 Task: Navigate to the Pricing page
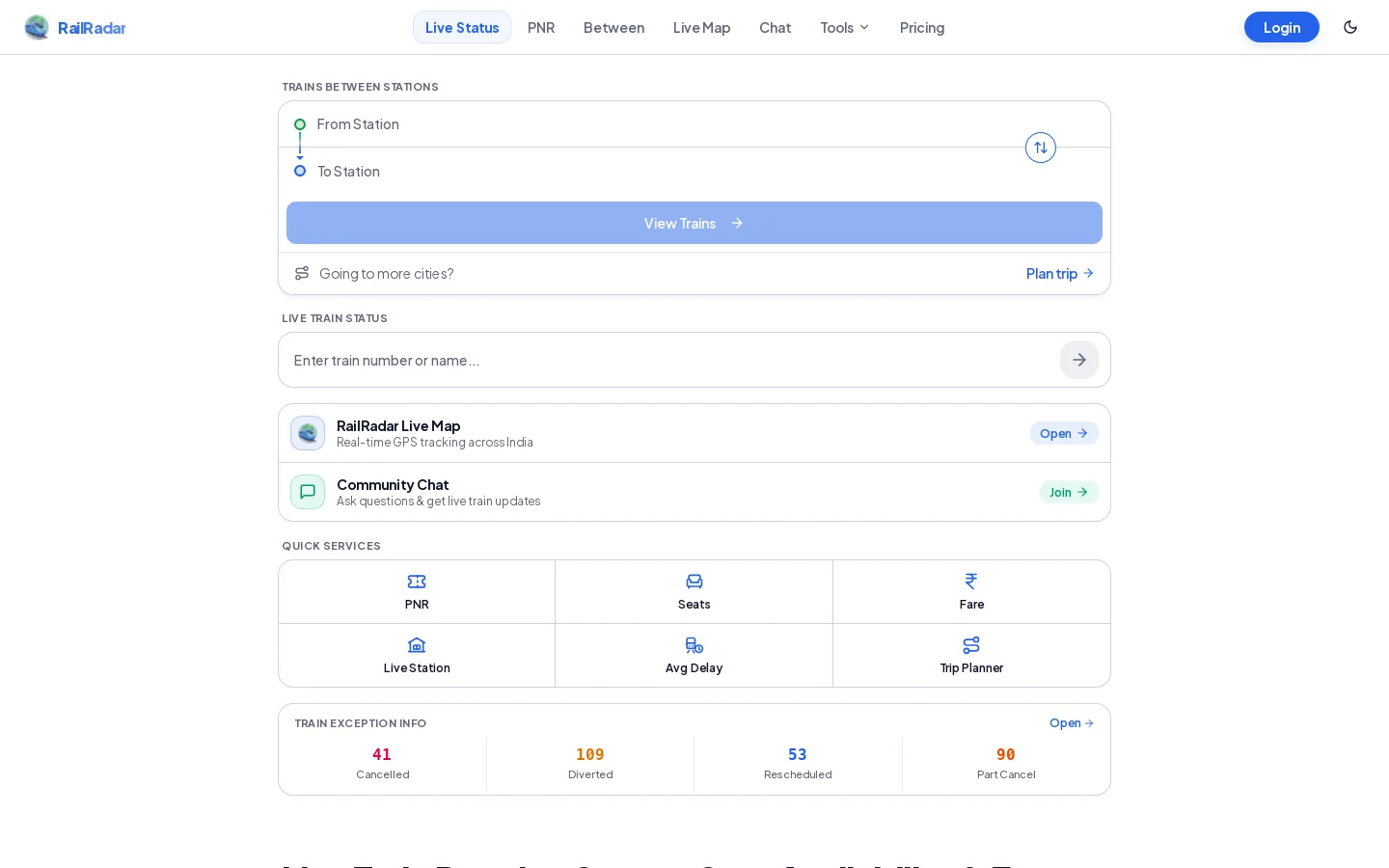(922, 27)
